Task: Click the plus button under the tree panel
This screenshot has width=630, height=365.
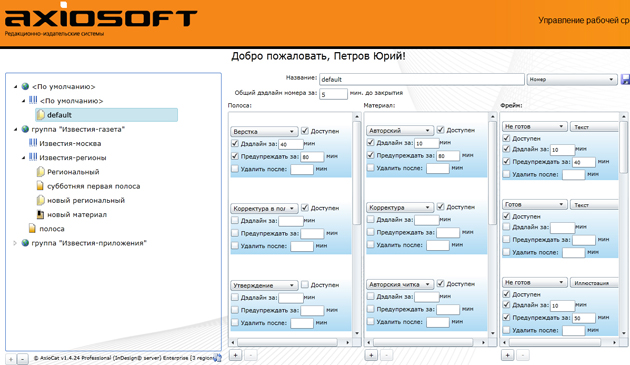Action: (x=11, y=359)
